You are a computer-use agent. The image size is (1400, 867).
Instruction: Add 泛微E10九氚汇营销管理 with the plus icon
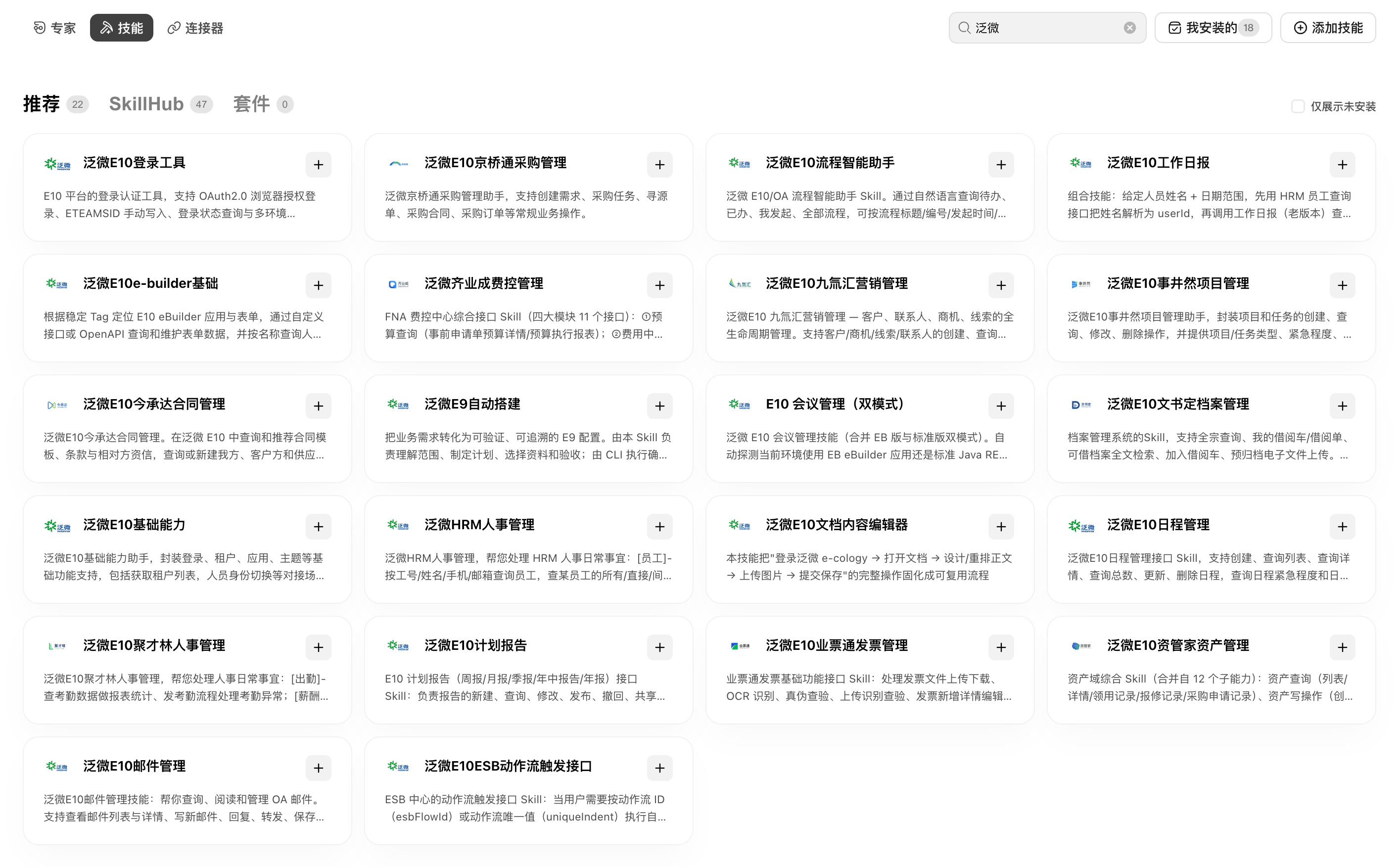[1001, 285]
